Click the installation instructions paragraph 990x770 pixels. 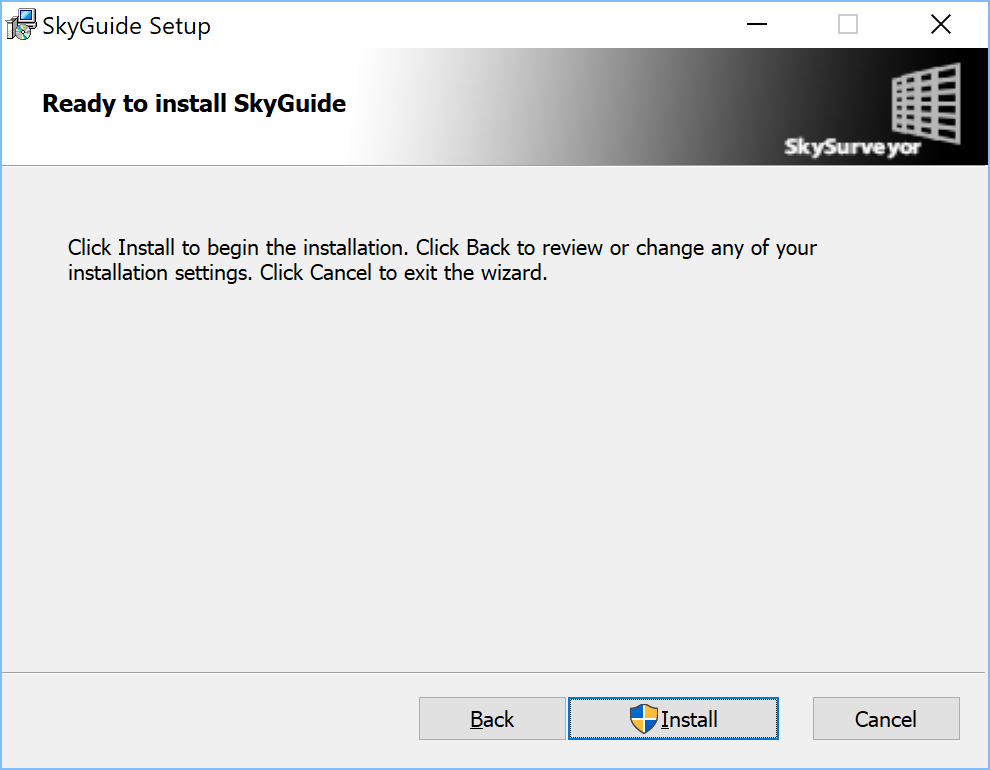point(442,260)
